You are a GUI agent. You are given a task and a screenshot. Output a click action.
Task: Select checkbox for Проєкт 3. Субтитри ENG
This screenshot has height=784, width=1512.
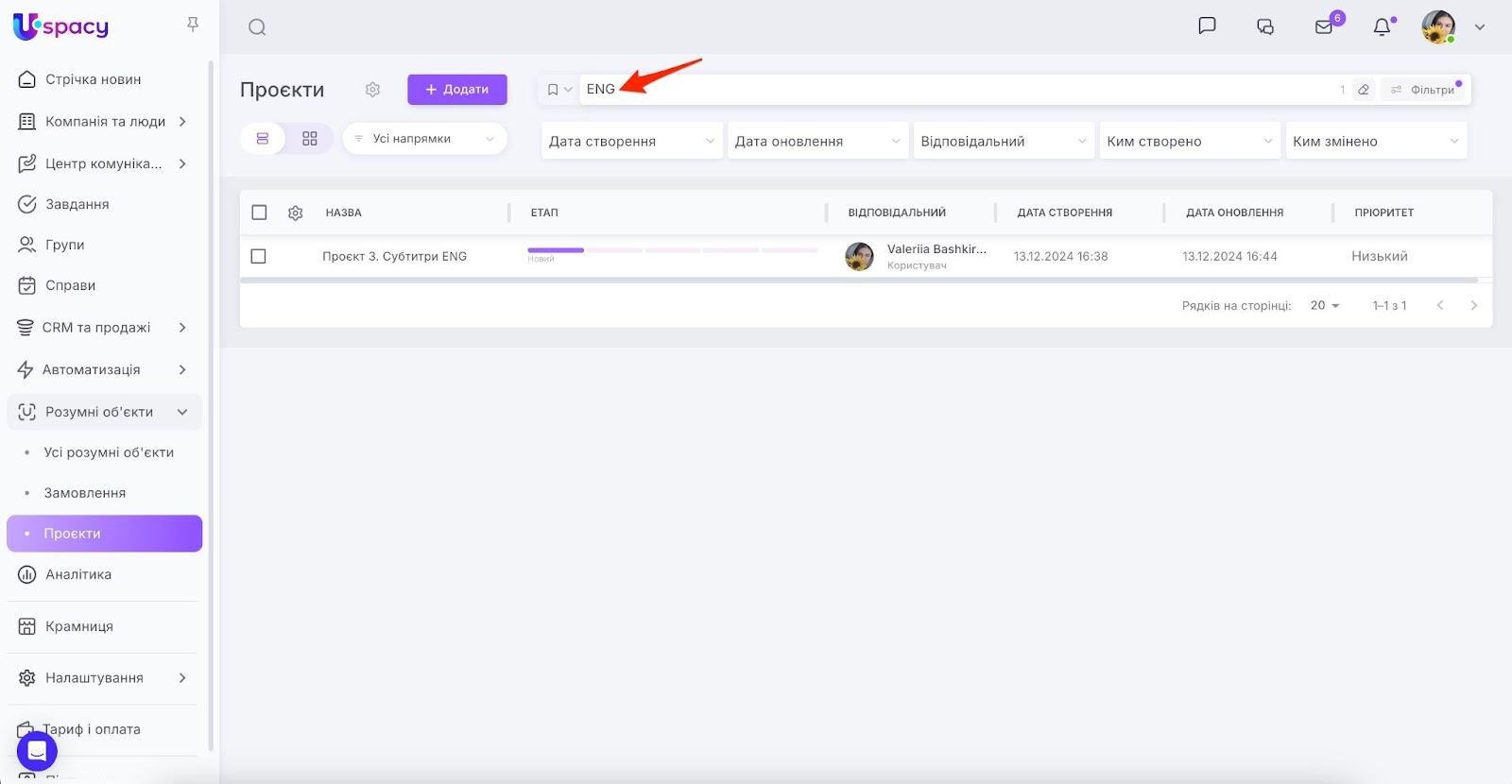coord(259,256)
